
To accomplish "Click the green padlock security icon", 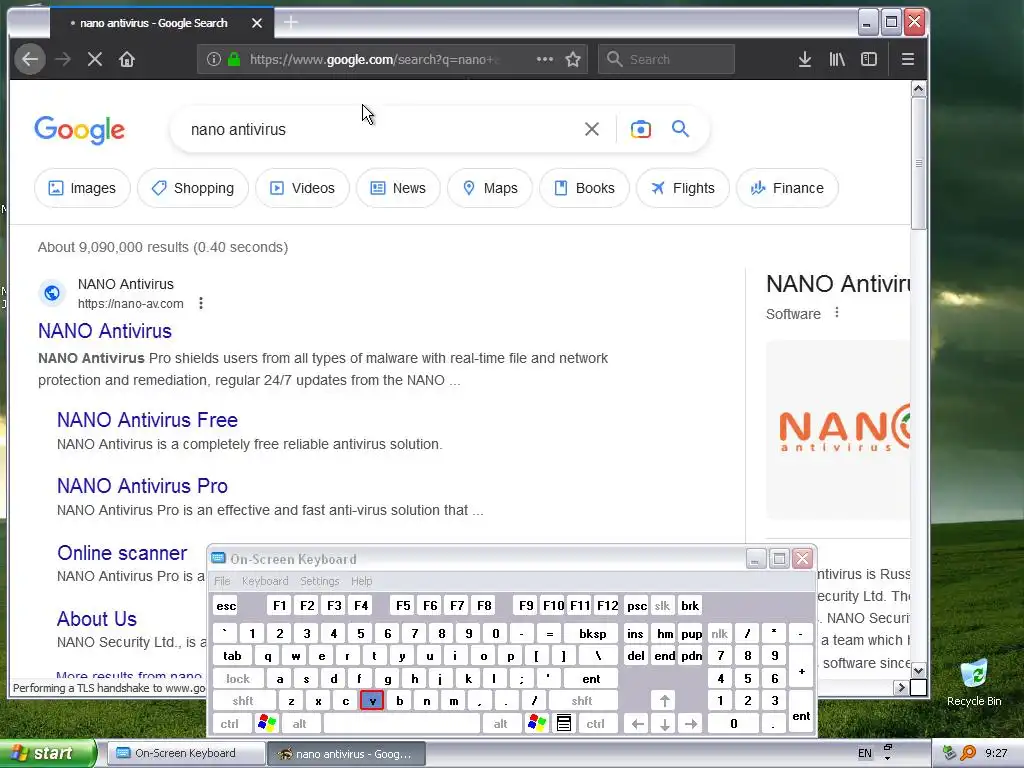I will 234,59.
